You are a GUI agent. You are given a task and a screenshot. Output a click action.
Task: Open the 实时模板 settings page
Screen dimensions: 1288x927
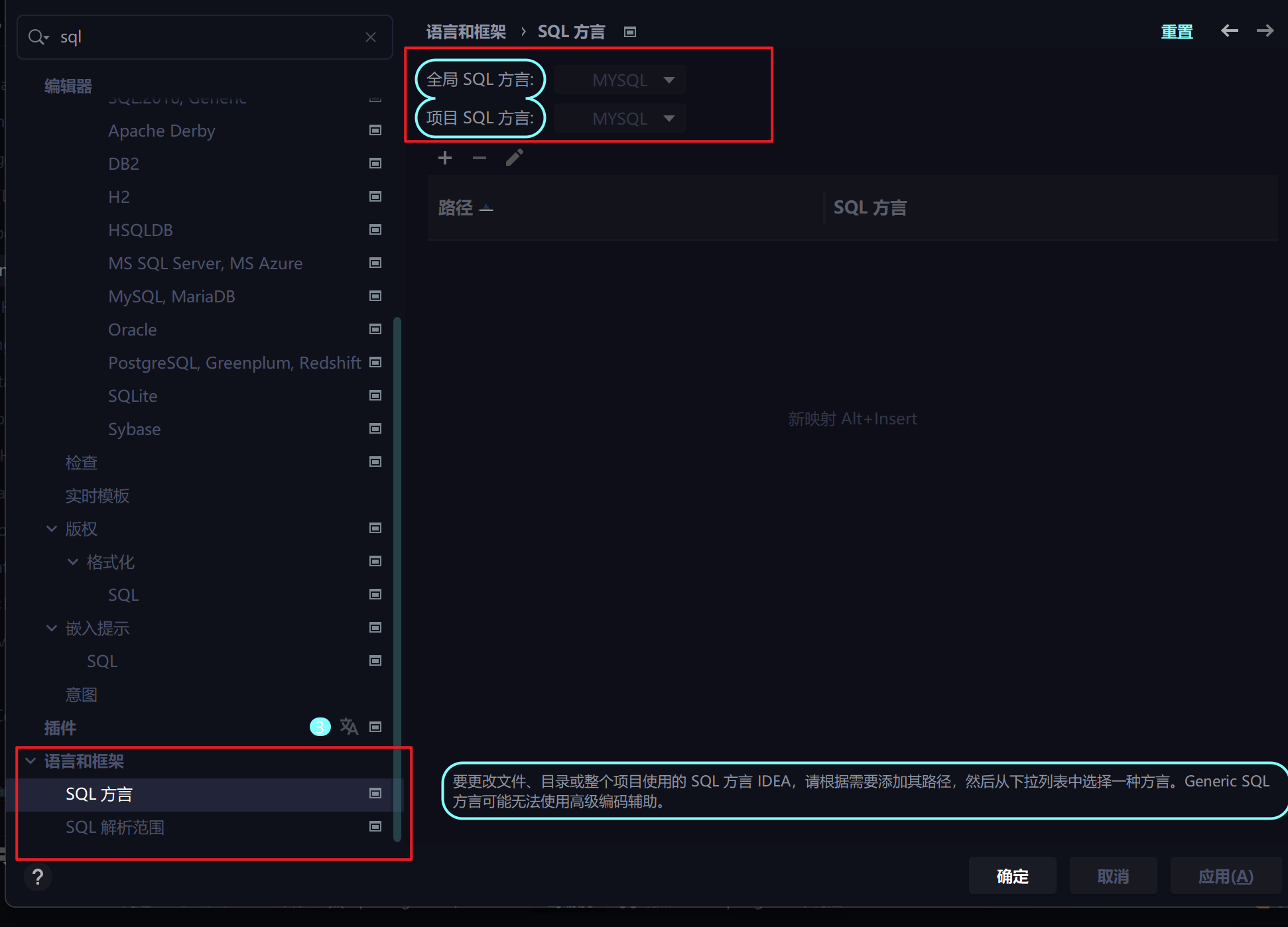coord(97,495)
